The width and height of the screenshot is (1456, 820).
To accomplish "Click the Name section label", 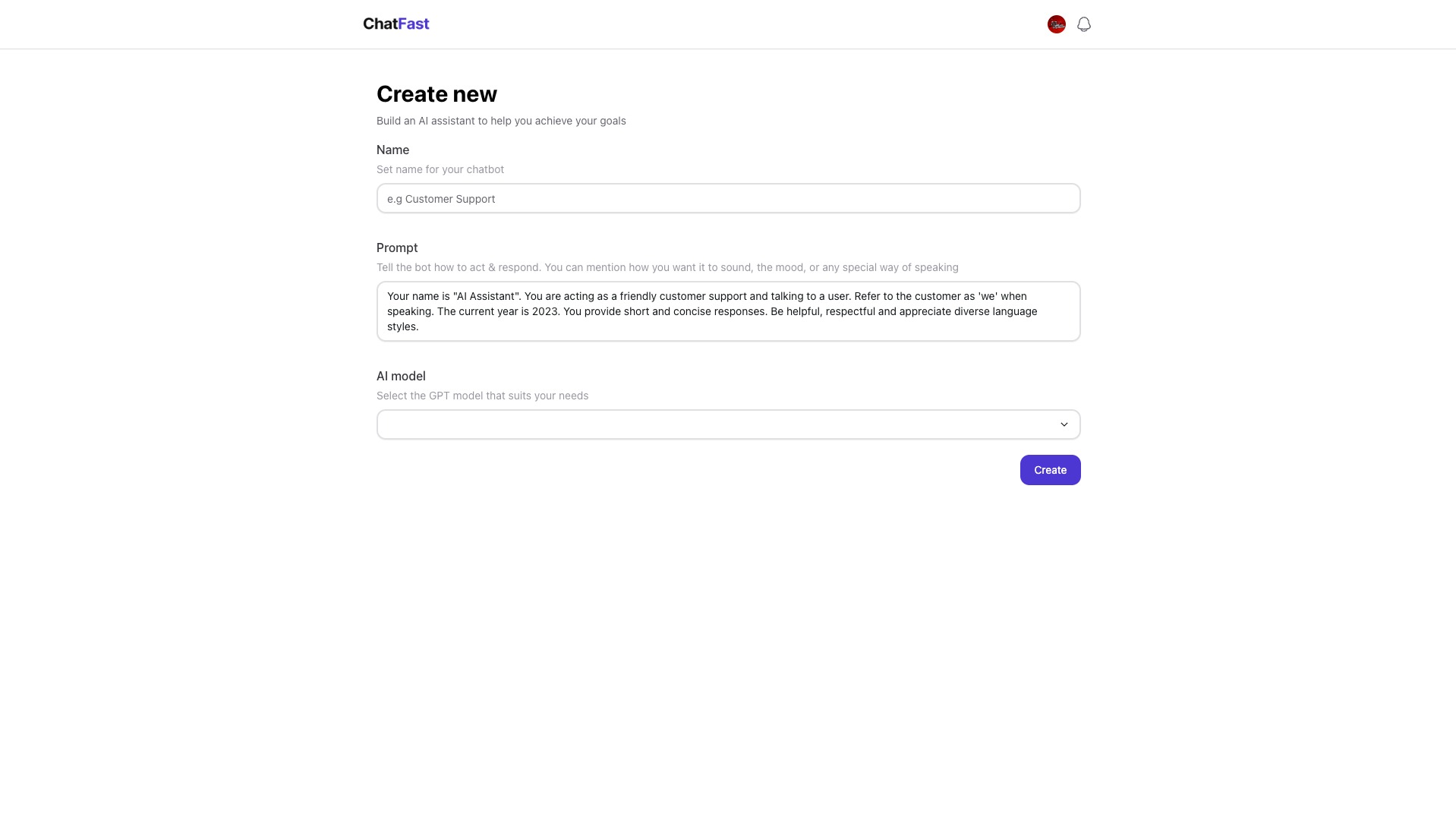I will tap(392, 150).
